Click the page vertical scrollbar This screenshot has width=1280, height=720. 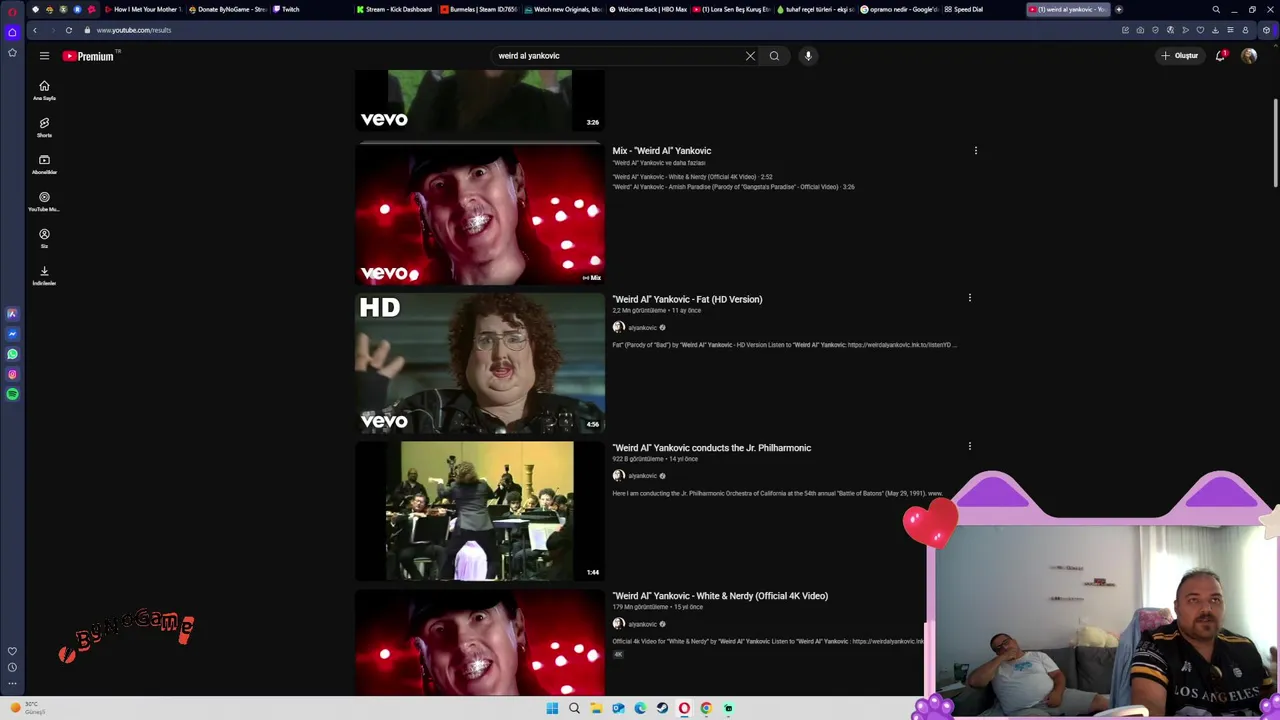[1275, 143]
